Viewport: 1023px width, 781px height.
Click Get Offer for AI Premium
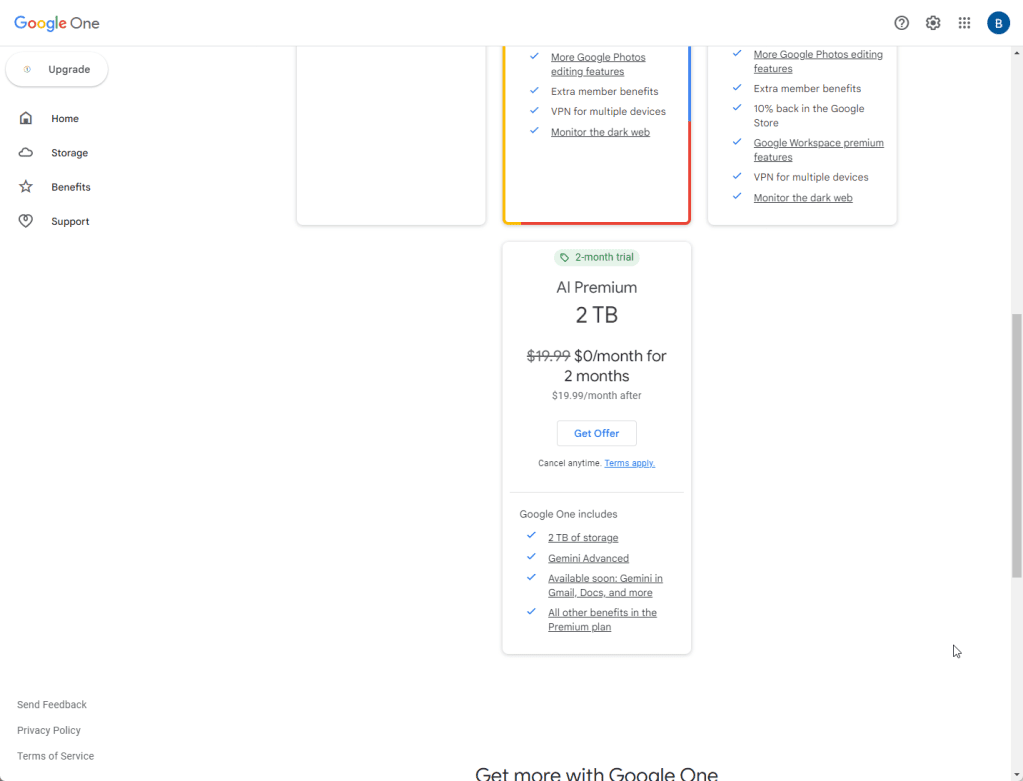pyautogui.click(x=596, y=433)
